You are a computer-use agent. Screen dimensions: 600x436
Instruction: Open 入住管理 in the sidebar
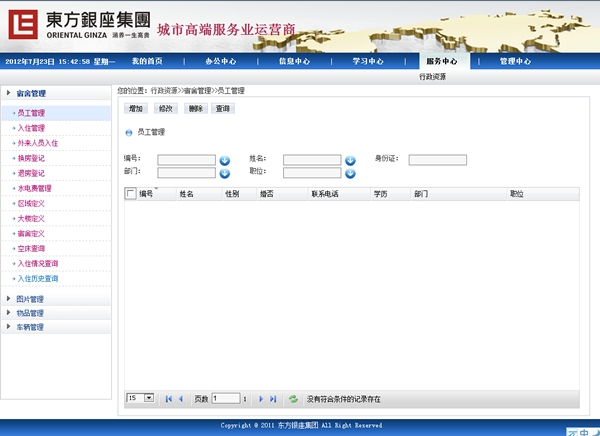click(31, 128)
